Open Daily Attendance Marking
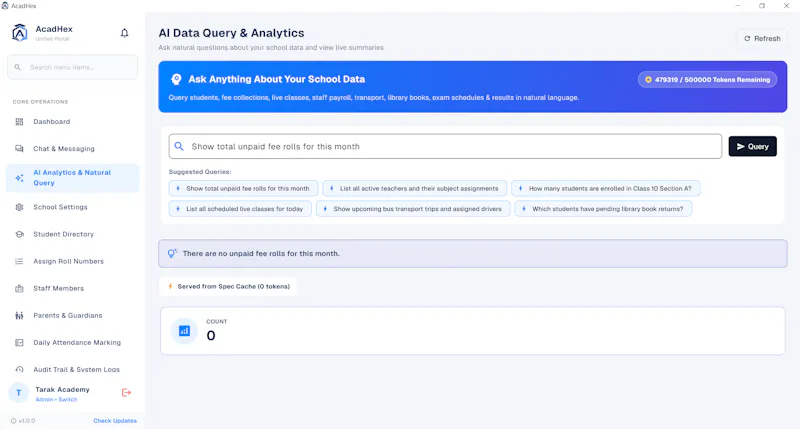 (72, 343)
